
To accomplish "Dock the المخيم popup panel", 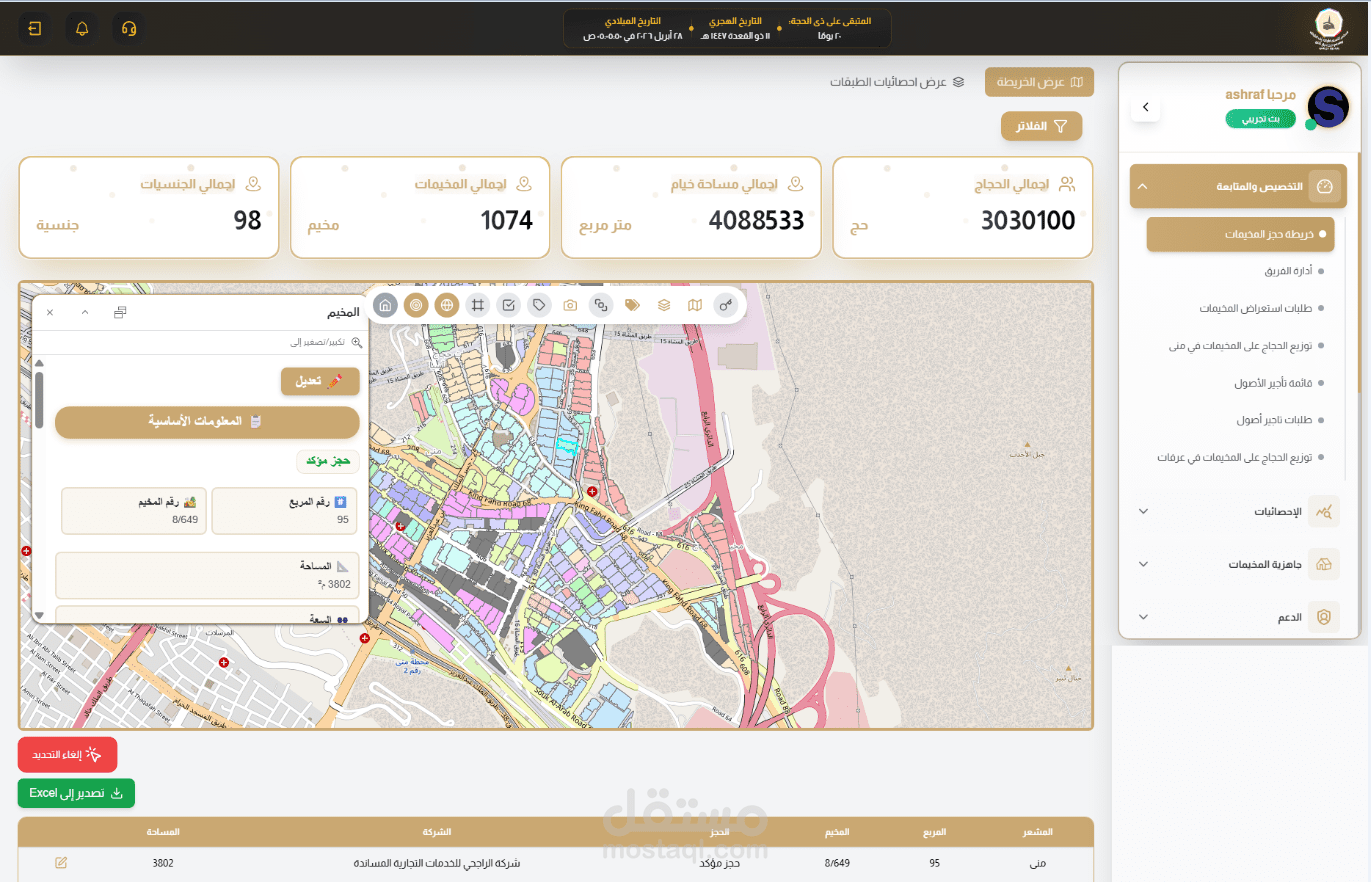I will [120, 313].
